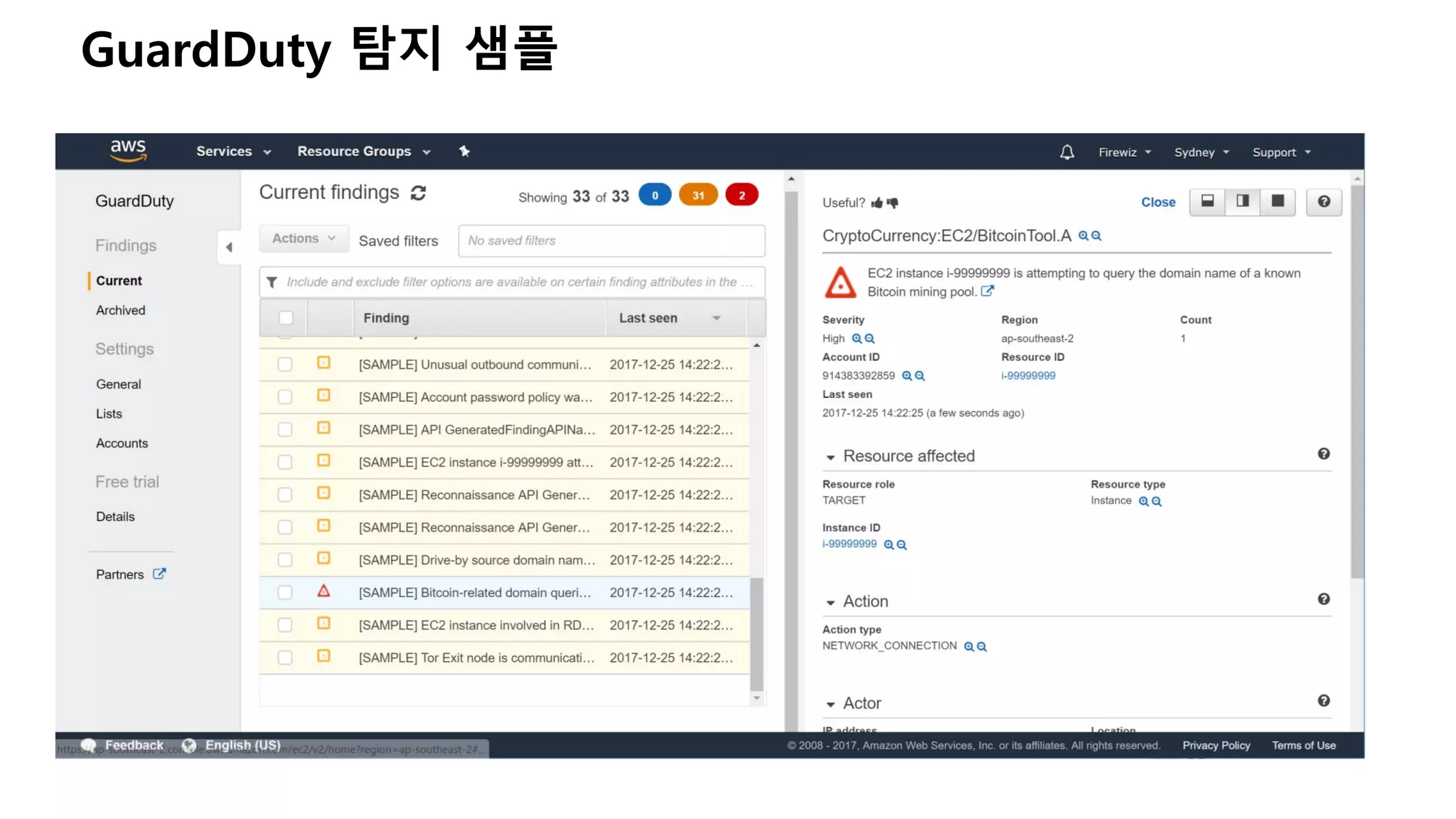Viewport: 1456px width, 819px height.
Task: Close the finding details panel
Action: tap(1158, 203)
